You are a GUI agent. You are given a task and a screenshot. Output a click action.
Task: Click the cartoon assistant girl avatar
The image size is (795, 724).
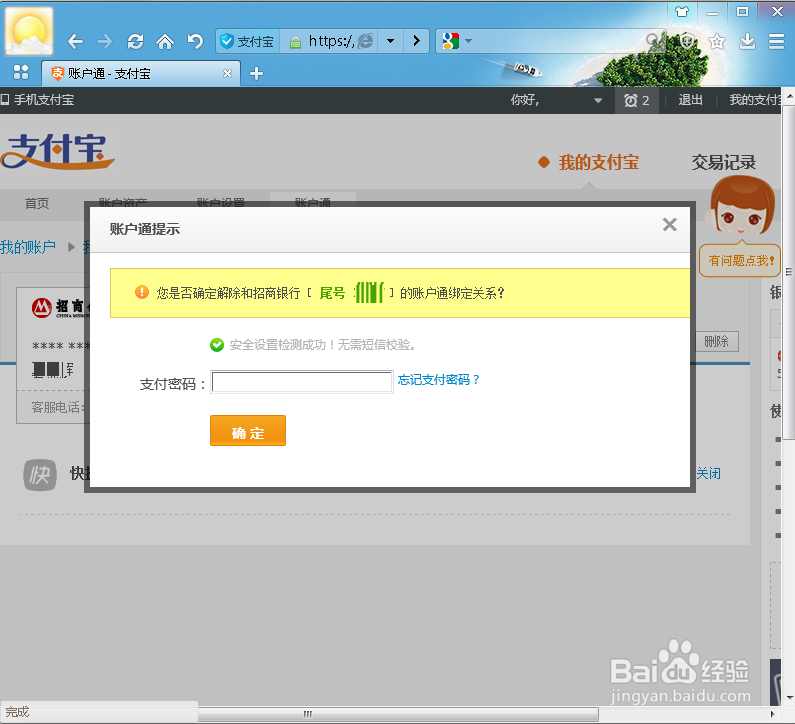741,206
